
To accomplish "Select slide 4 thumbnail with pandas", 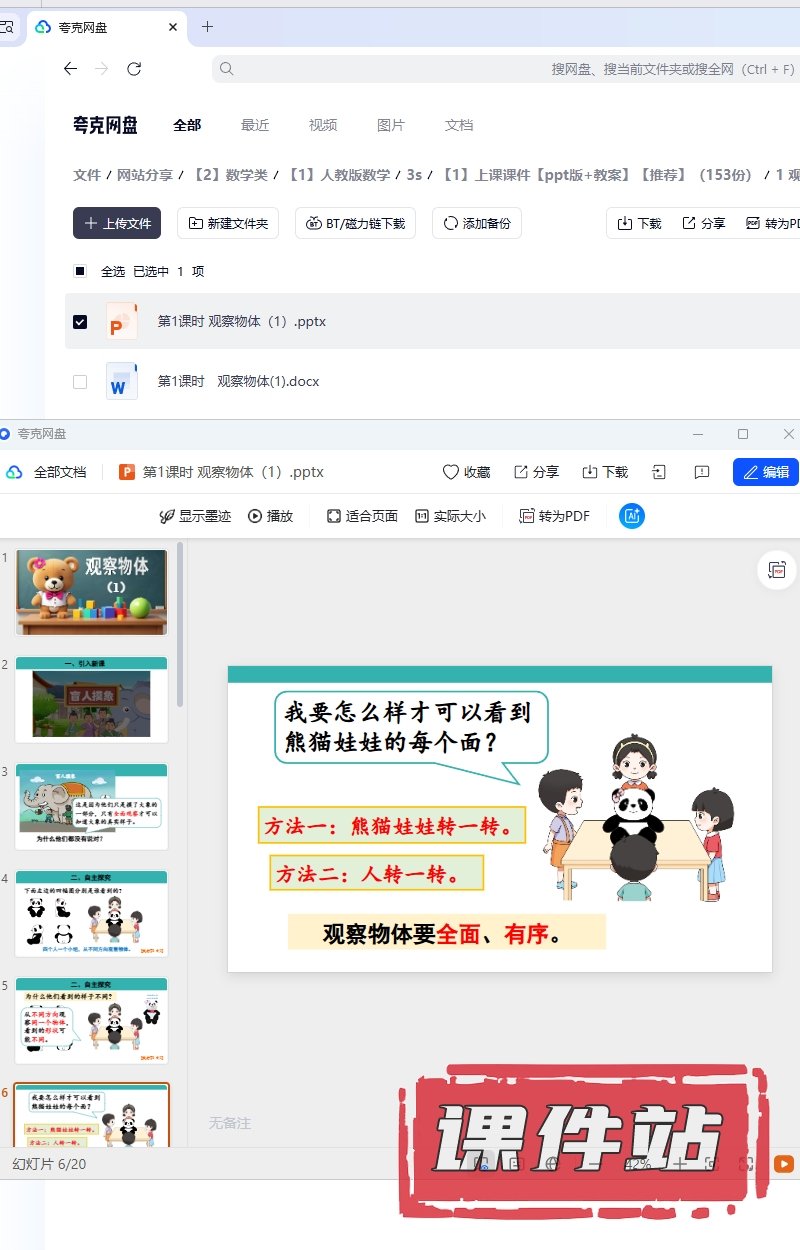I will pyautogui.click(x=92, y=913).
